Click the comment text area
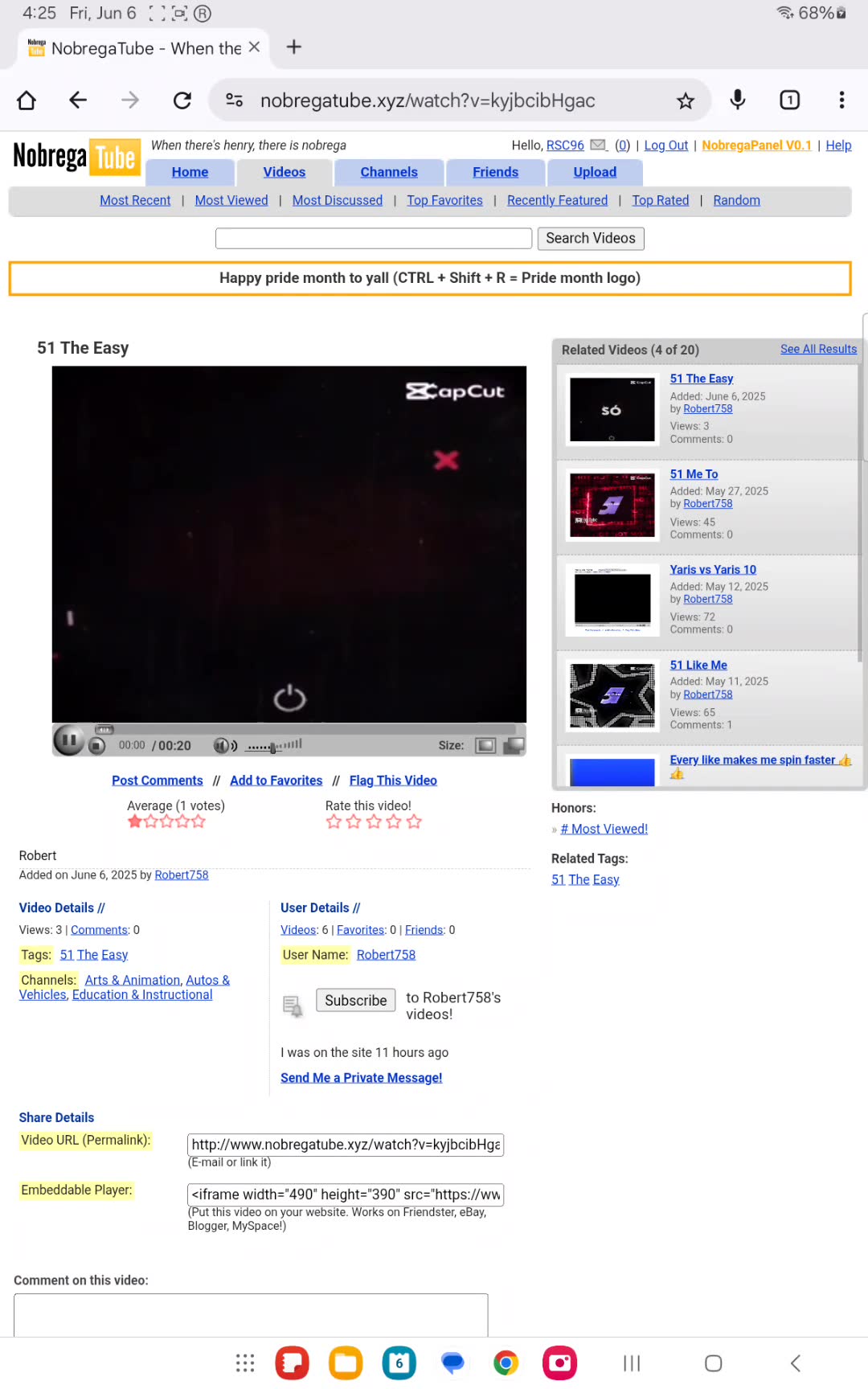868x1389 pixels. (x=251, y=1315)
